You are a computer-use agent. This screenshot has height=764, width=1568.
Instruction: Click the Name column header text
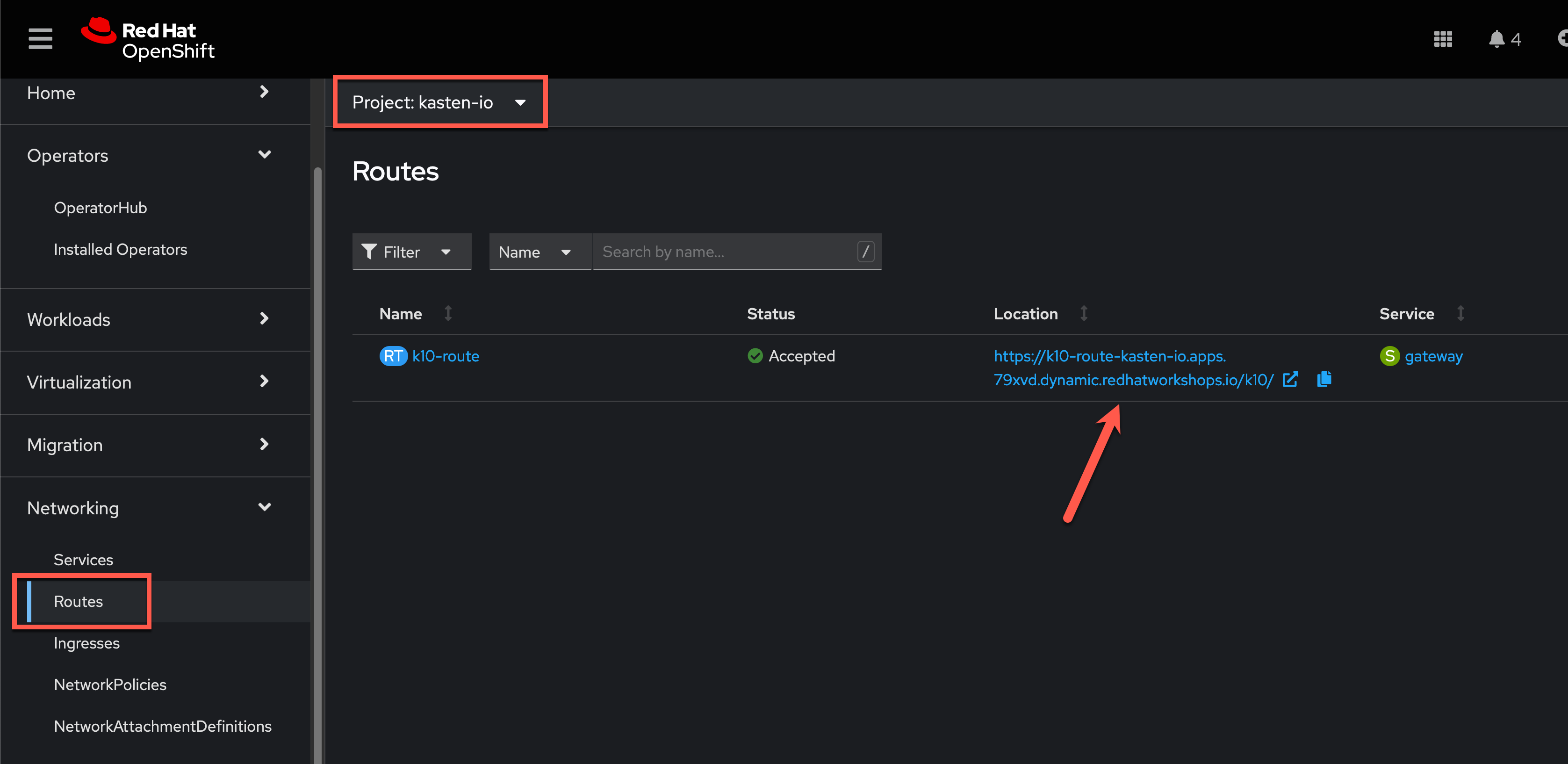pos(401,314)
